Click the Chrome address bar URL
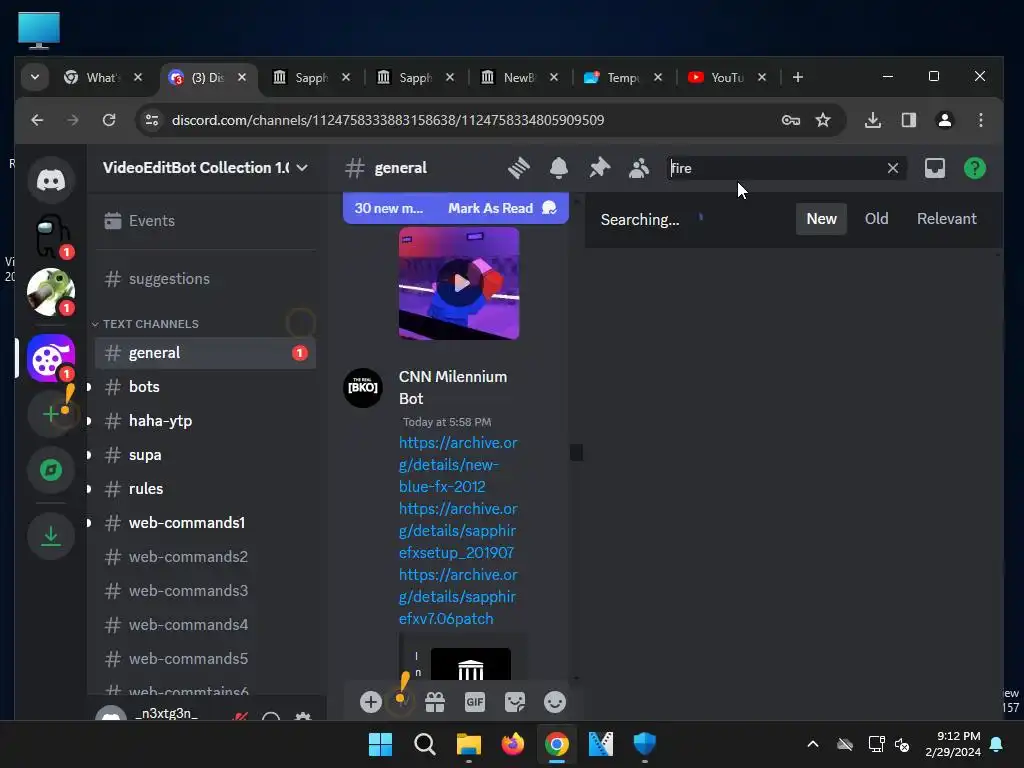Image resolution: width=1024 pixels, height=768 pixels. 388,120
